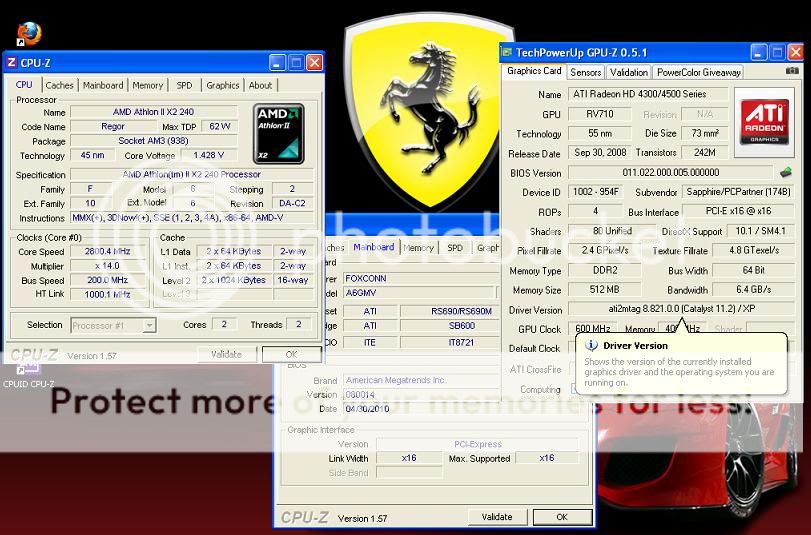Viewport: 811px width, 535px height.
Task: Select the CPU tab in CPU-Z
Action: pos(24,85)
